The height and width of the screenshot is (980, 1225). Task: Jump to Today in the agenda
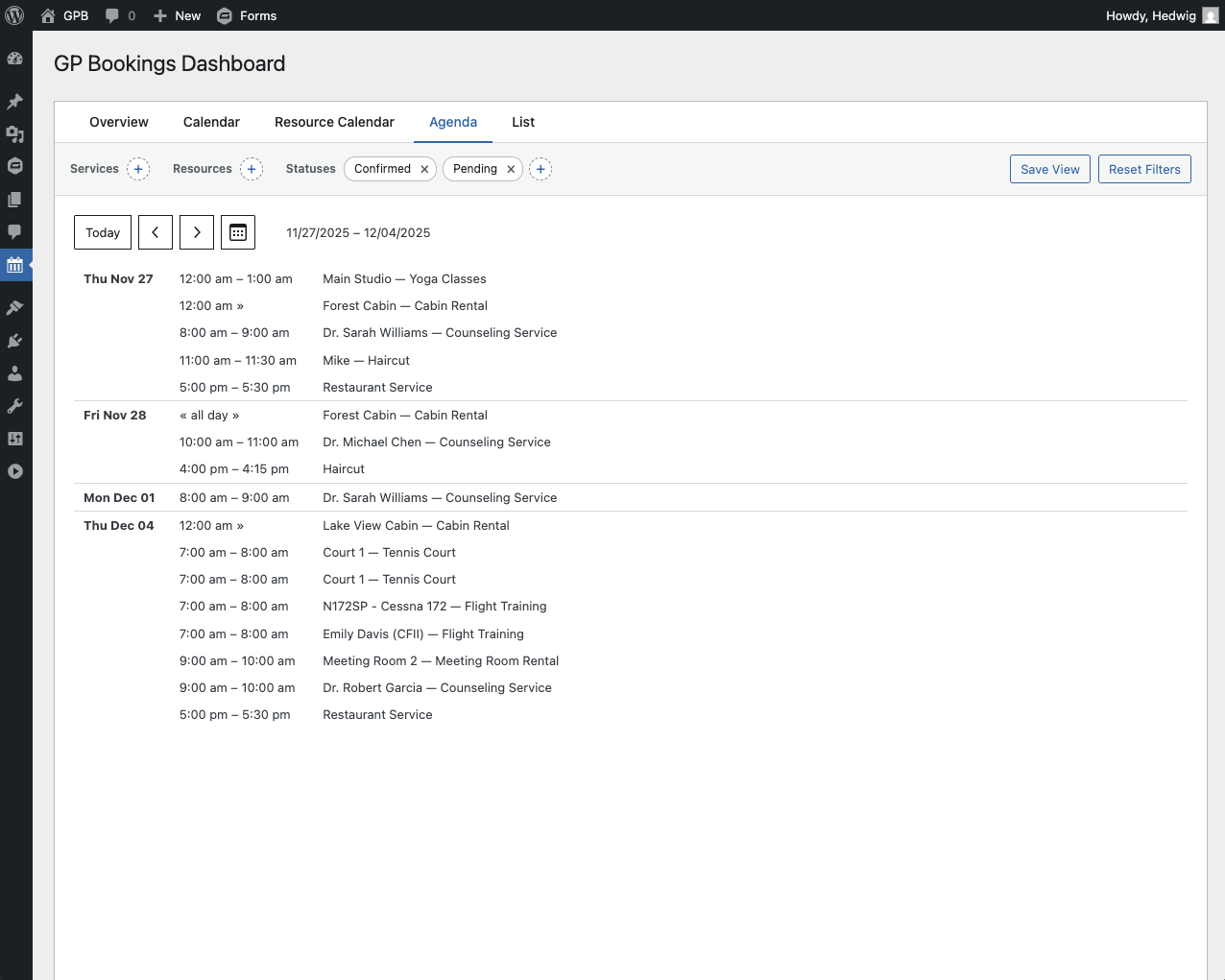(103, 232)
